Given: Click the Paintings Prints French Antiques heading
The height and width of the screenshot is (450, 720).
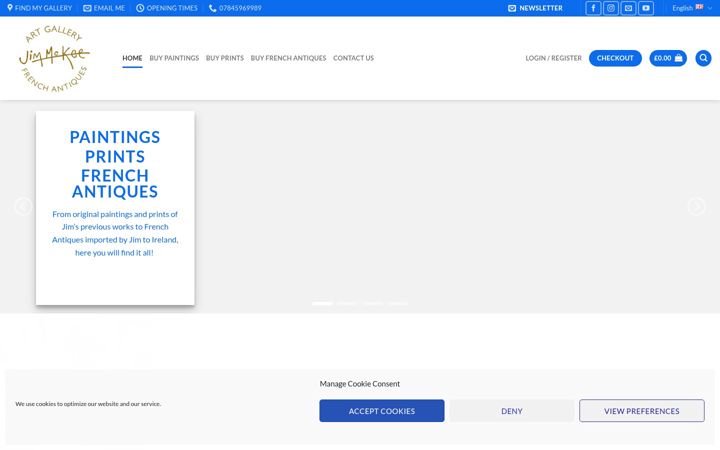Looking at the screenshot, I should pyautogui.click(x=115, y=164).
